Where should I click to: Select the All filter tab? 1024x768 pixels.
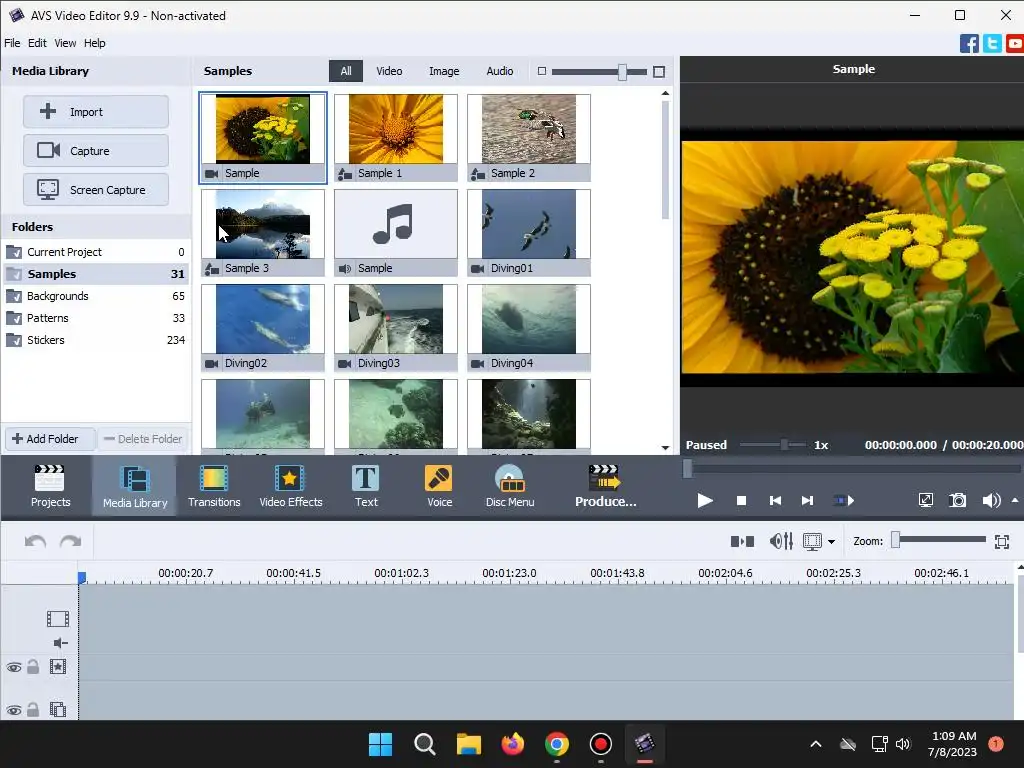coord(345,71)
